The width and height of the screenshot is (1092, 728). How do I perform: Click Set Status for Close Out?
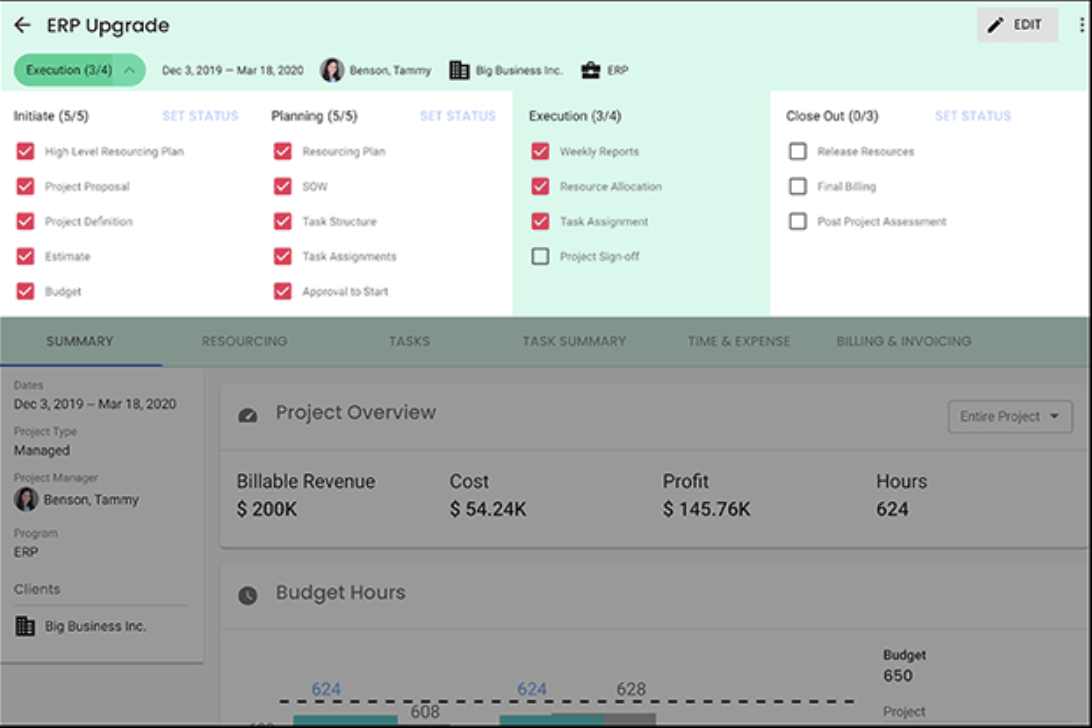coord(972,116)
